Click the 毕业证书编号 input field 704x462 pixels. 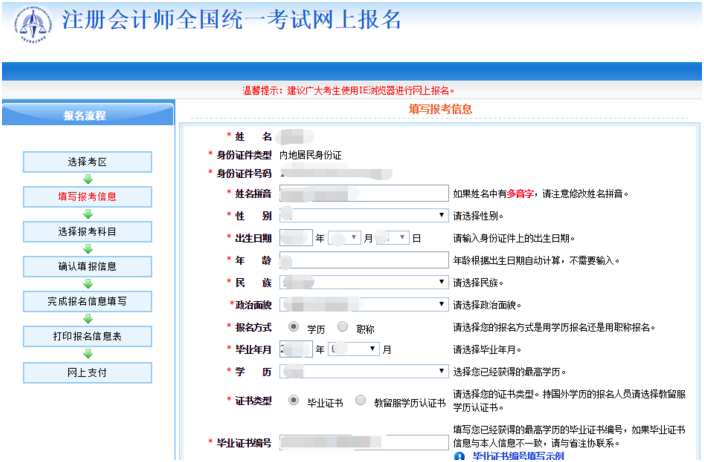click(364, 442)
